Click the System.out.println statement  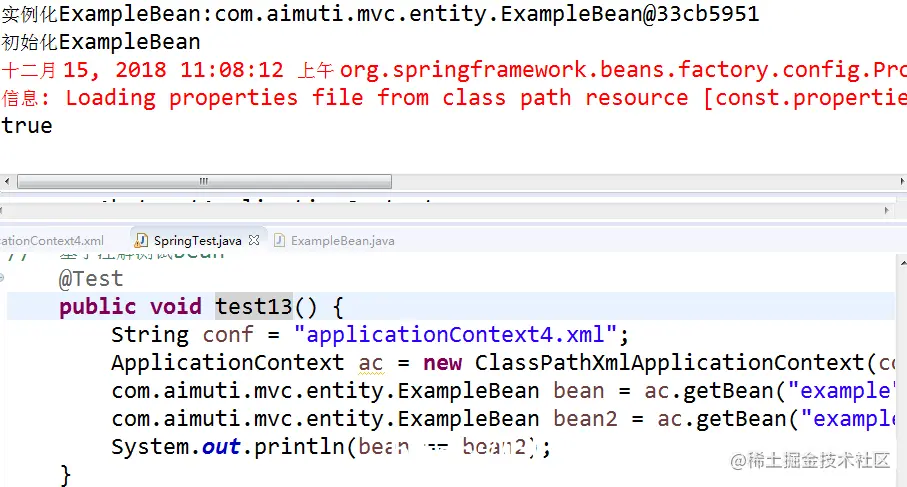tap(331, 447)
